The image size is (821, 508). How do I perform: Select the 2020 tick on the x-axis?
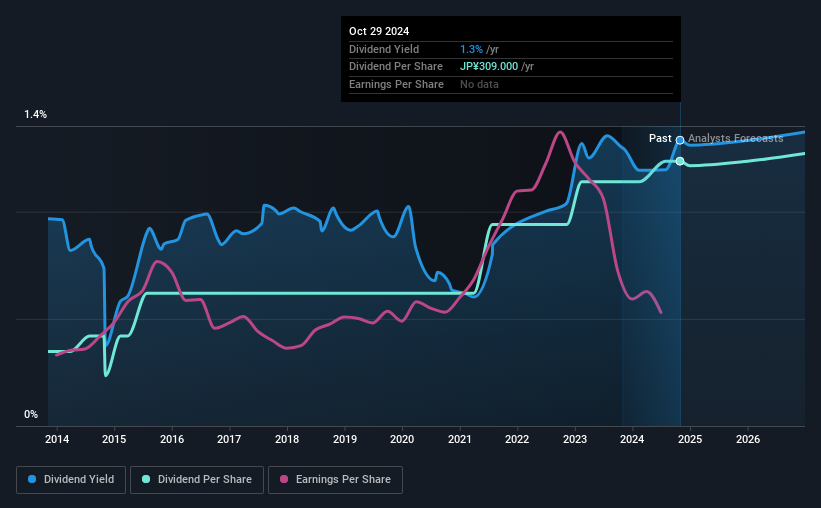pos(402,439)
